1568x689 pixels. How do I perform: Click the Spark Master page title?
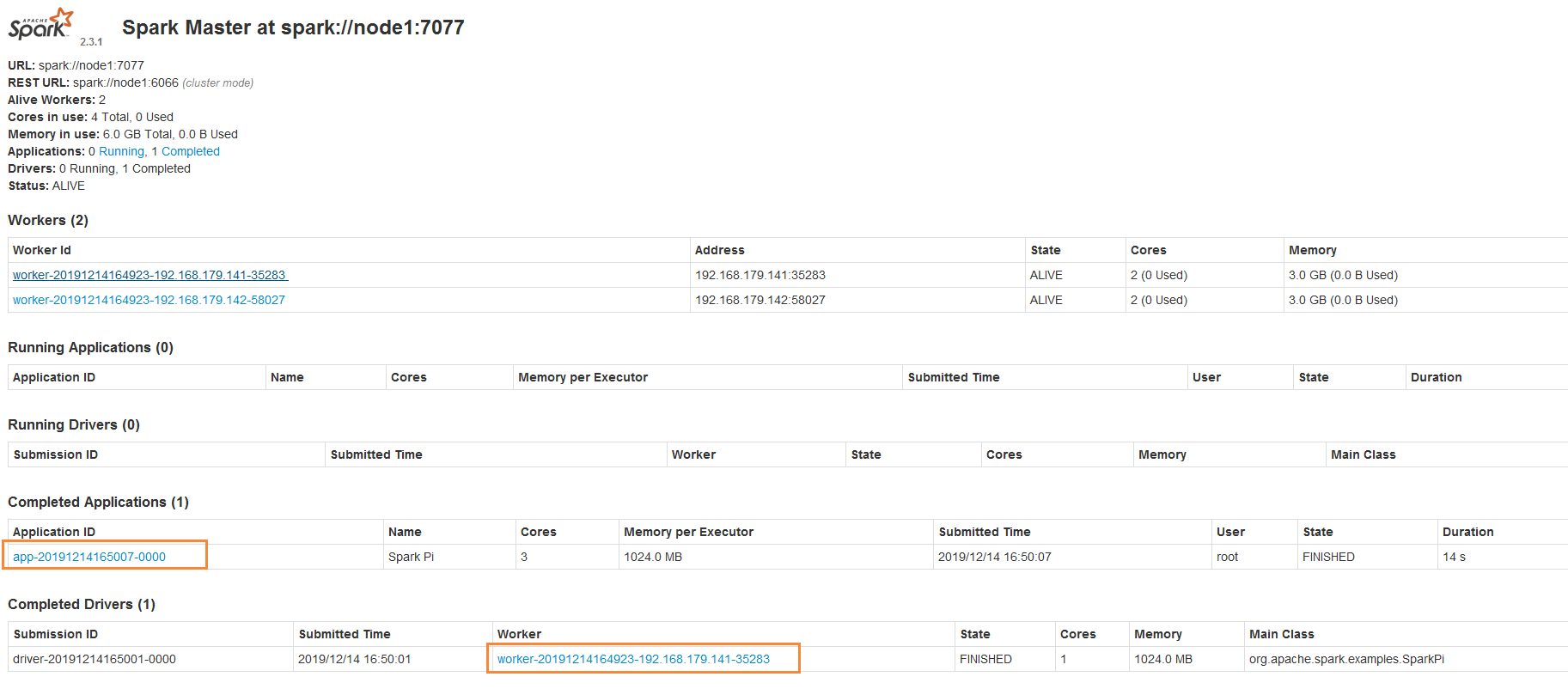293,27
